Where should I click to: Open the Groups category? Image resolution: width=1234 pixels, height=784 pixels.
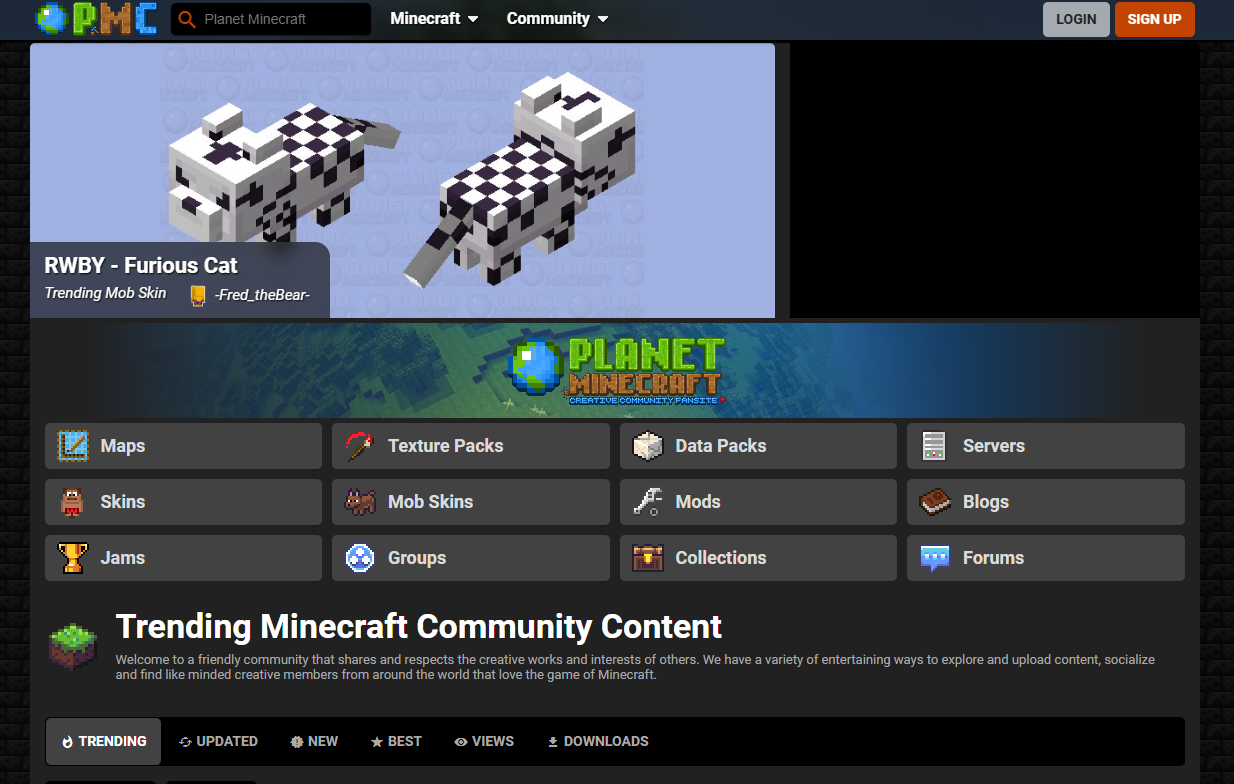471,558
